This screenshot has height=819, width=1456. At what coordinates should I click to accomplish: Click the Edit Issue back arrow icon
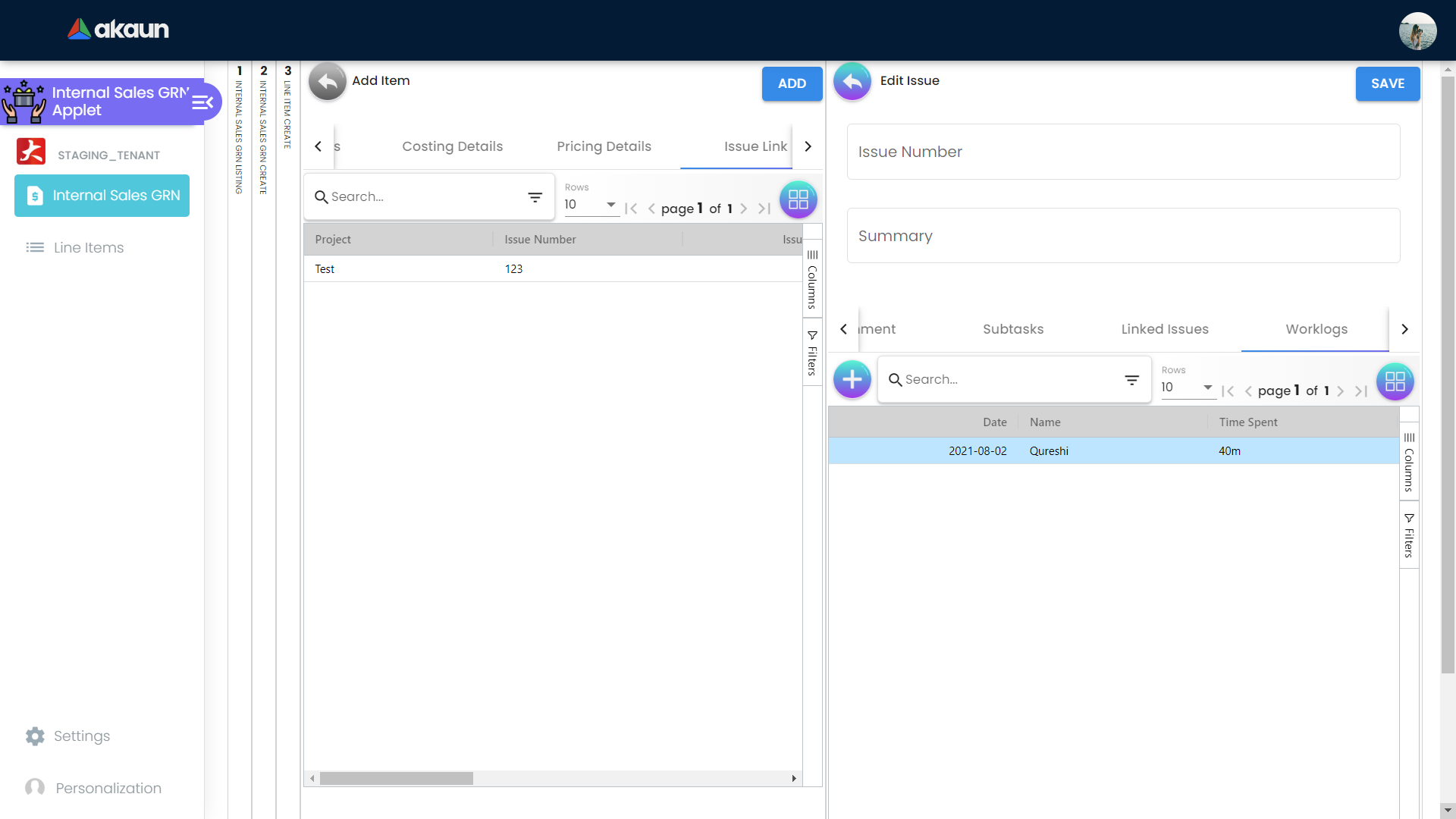(852, 82)
